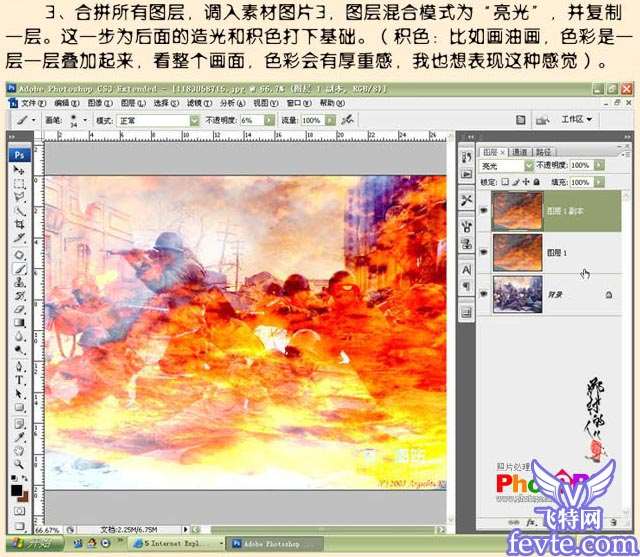Reset default foreground and background colors
This screenshot has width=640, height=557.
[14, 478]
